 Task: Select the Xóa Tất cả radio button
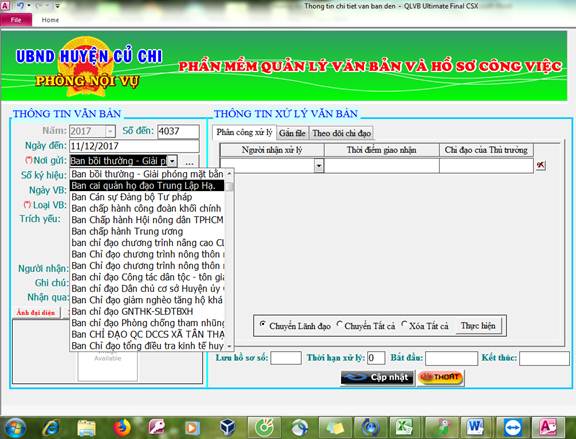click(x=404, y=324)
